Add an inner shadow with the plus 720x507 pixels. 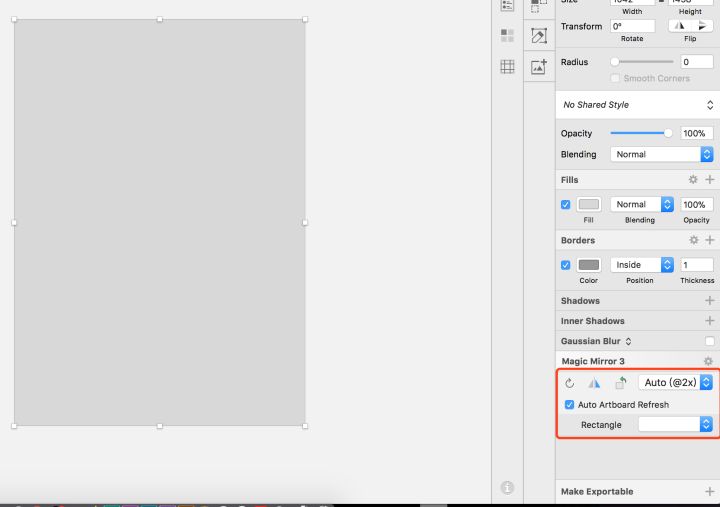point(710,321)
